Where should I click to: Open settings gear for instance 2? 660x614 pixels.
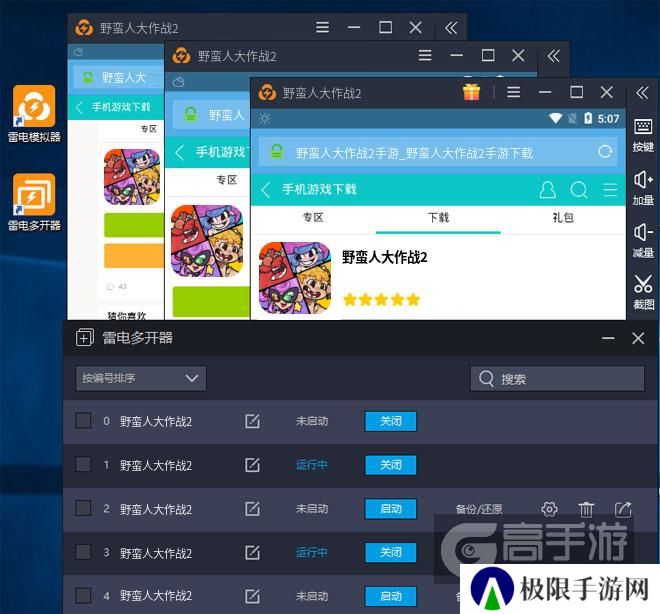click(x=549, y=509)
